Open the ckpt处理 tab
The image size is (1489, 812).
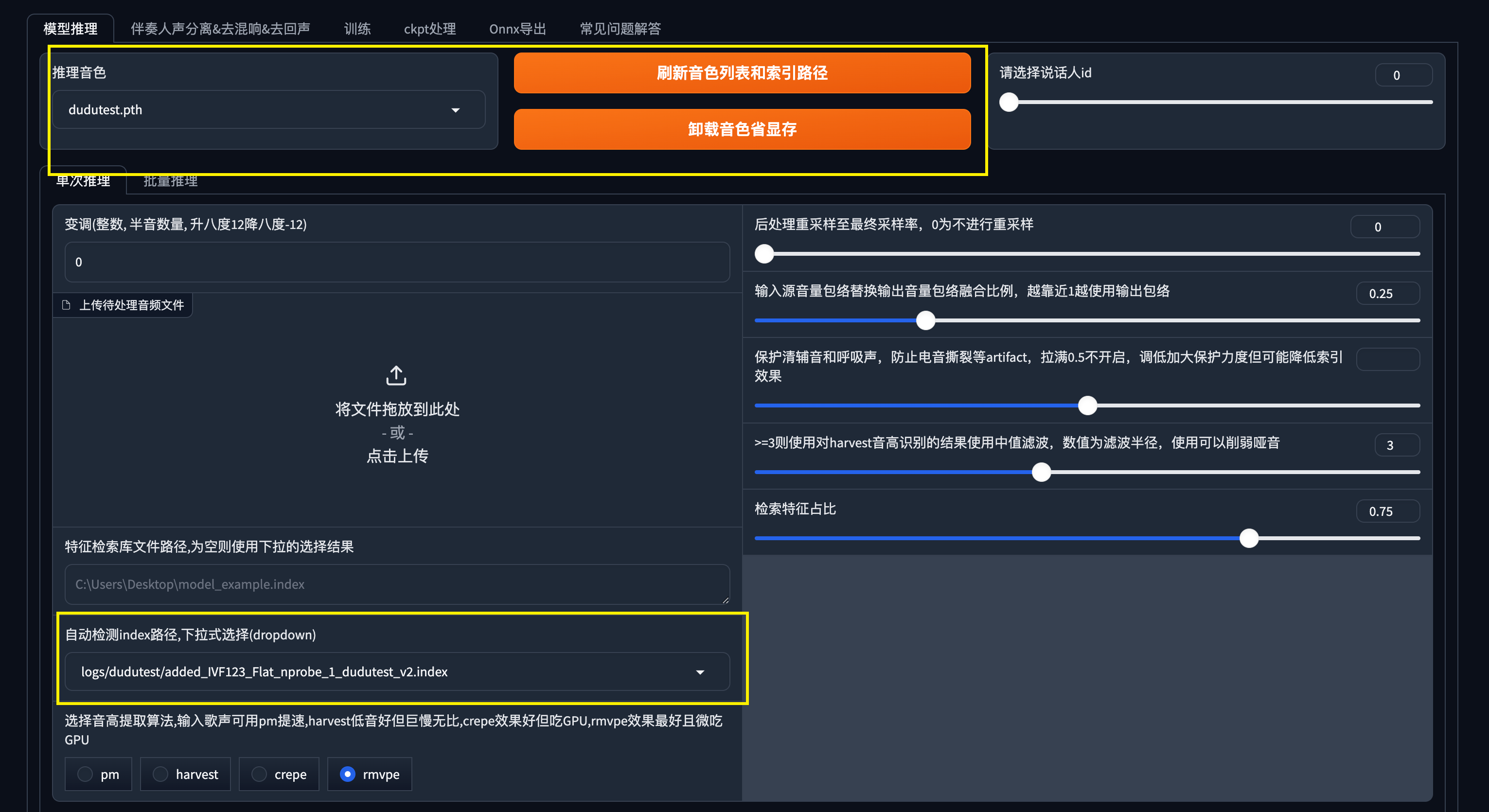coord(429,29)
